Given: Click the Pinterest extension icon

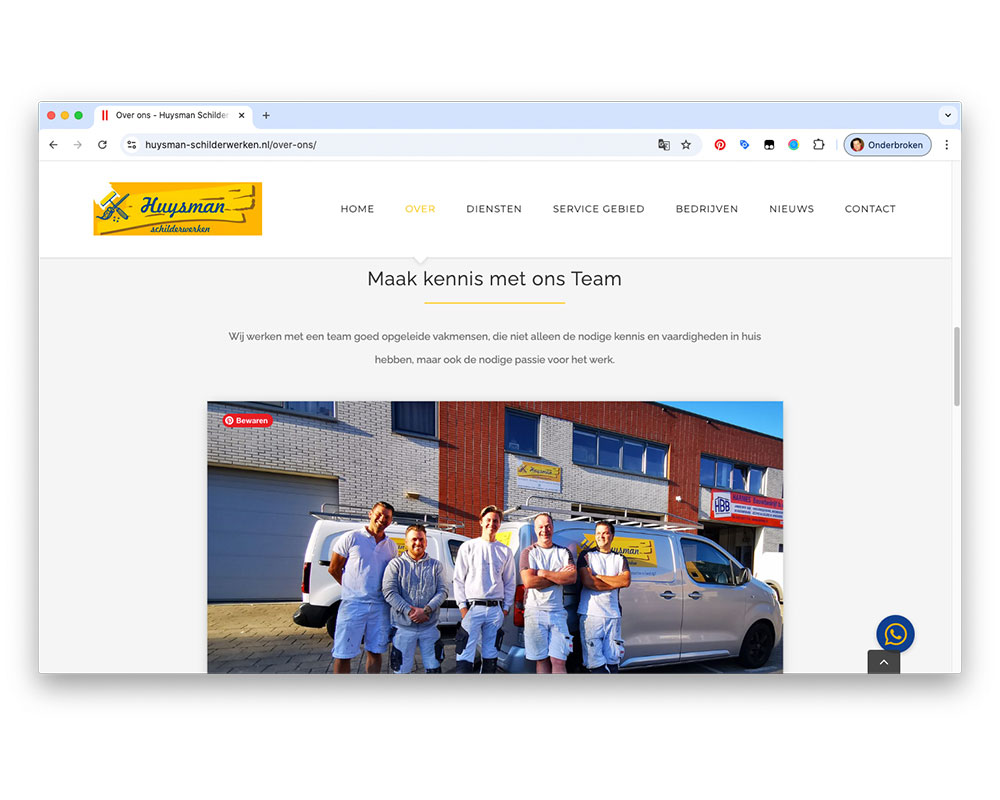Looking at the screenshot, I should (720, 145).
